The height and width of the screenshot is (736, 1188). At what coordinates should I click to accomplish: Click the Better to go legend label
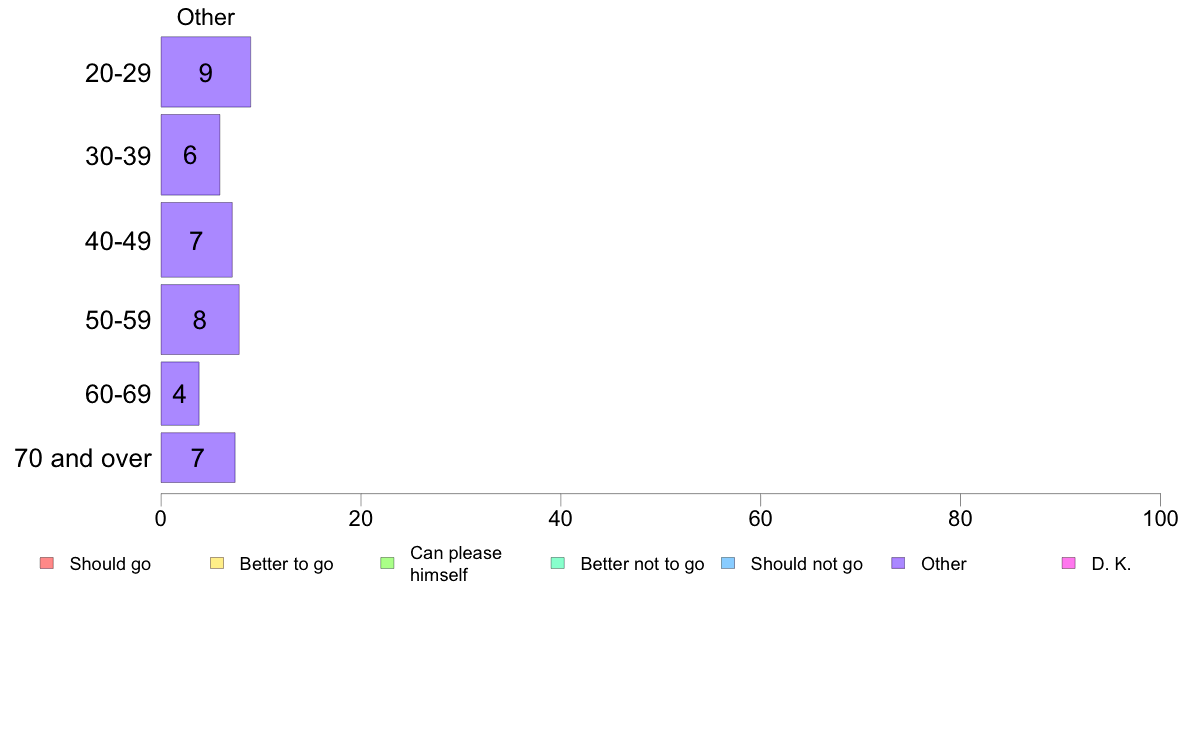pyautogui.click(x=286, y=564)
